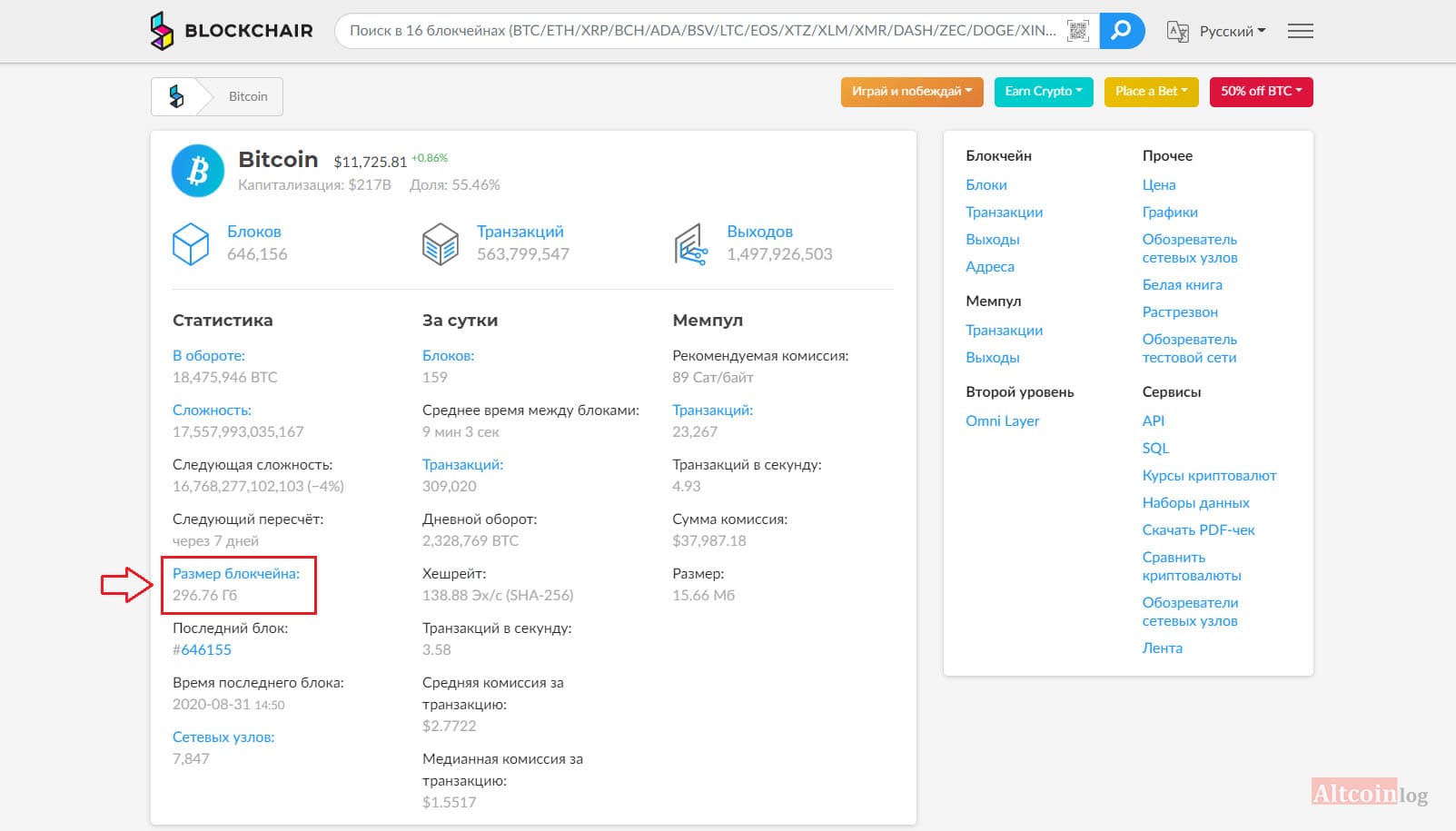This screenshot has height=831, width=1456.
Task: Click the outputs document icon
Action: point(690,244)
